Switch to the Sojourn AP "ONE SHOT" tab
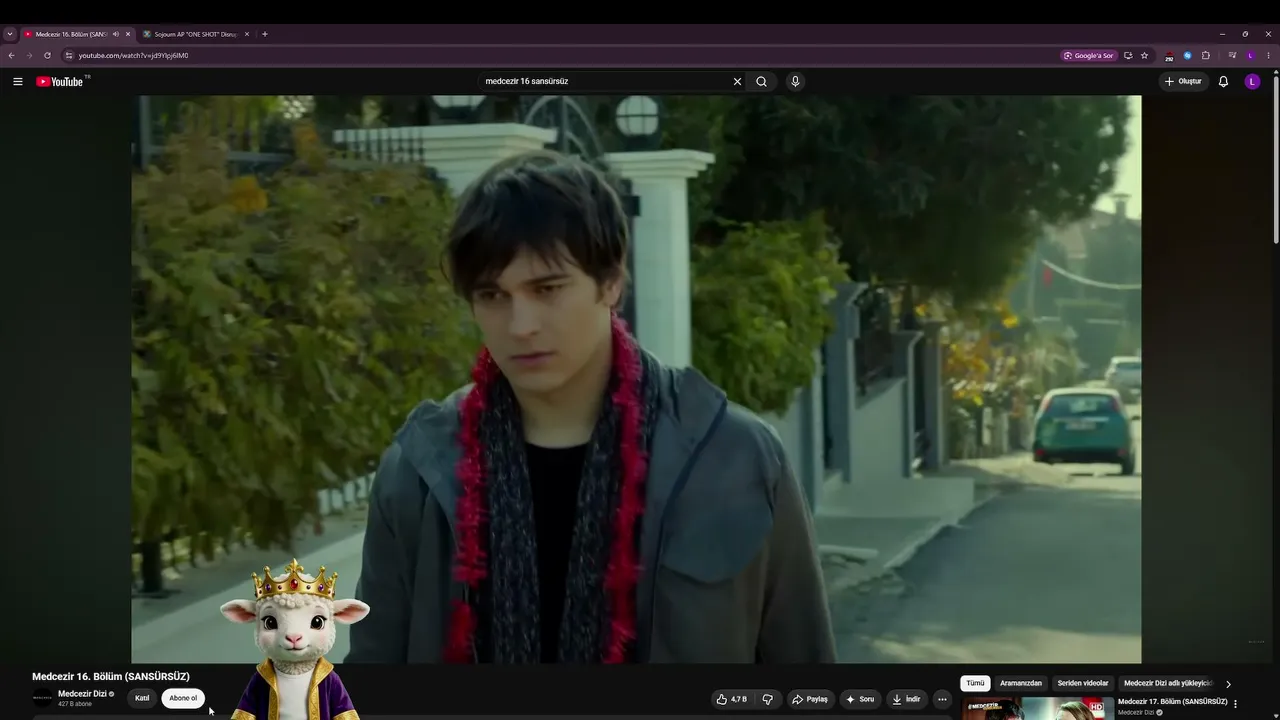Image resolution: width=1280 pixels, height=720 pixels. pos(195,34)
